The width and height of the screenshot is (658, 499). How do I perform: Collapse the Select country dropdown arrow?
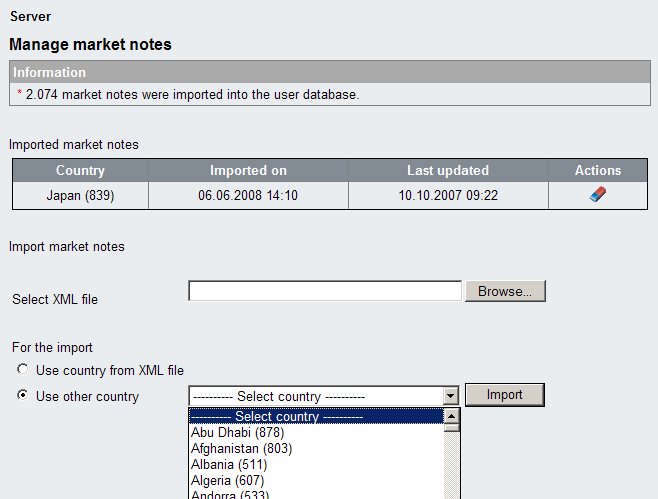(x=450, y=396)
